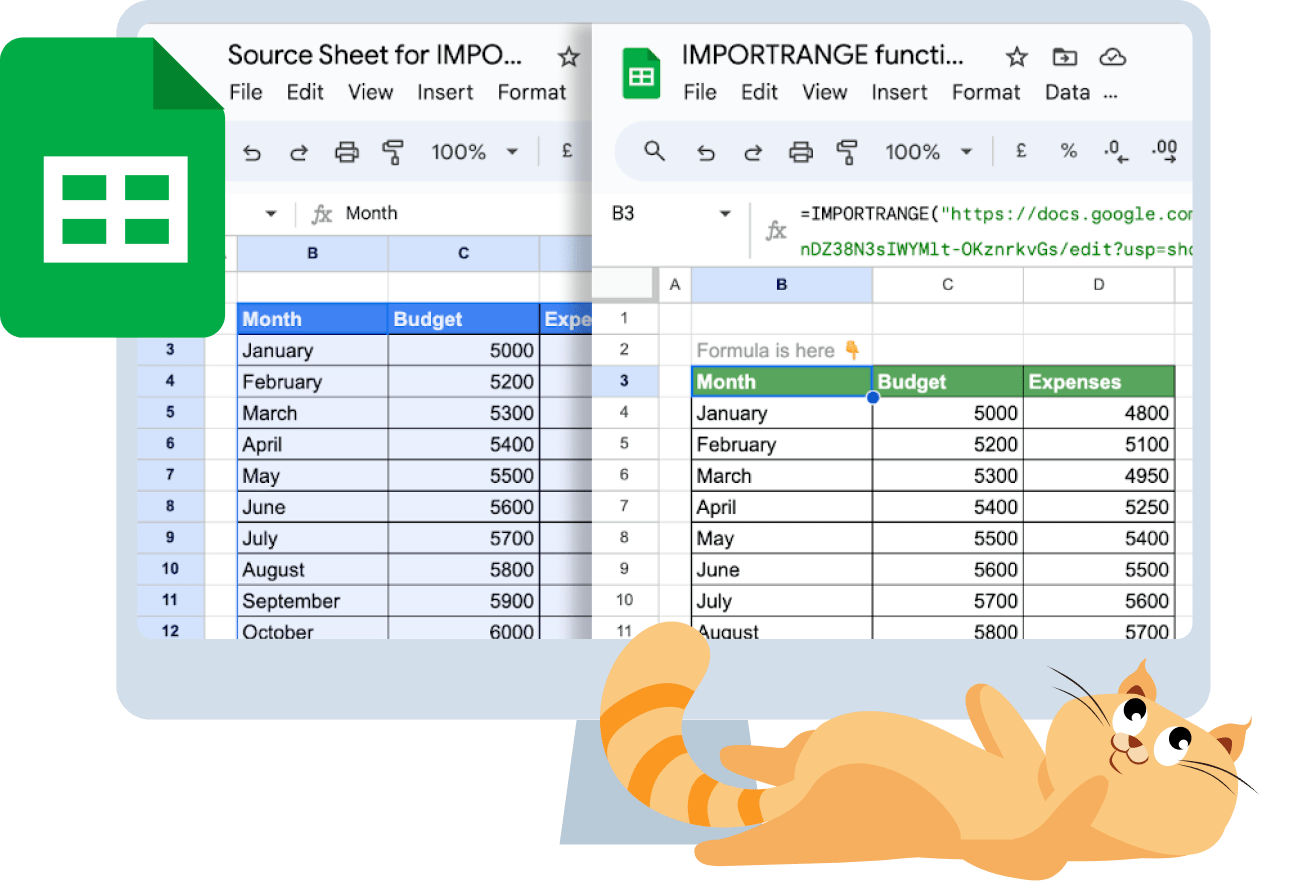
Task: Click Expenses value 5250 for April
Action: tap(1099, 507)
